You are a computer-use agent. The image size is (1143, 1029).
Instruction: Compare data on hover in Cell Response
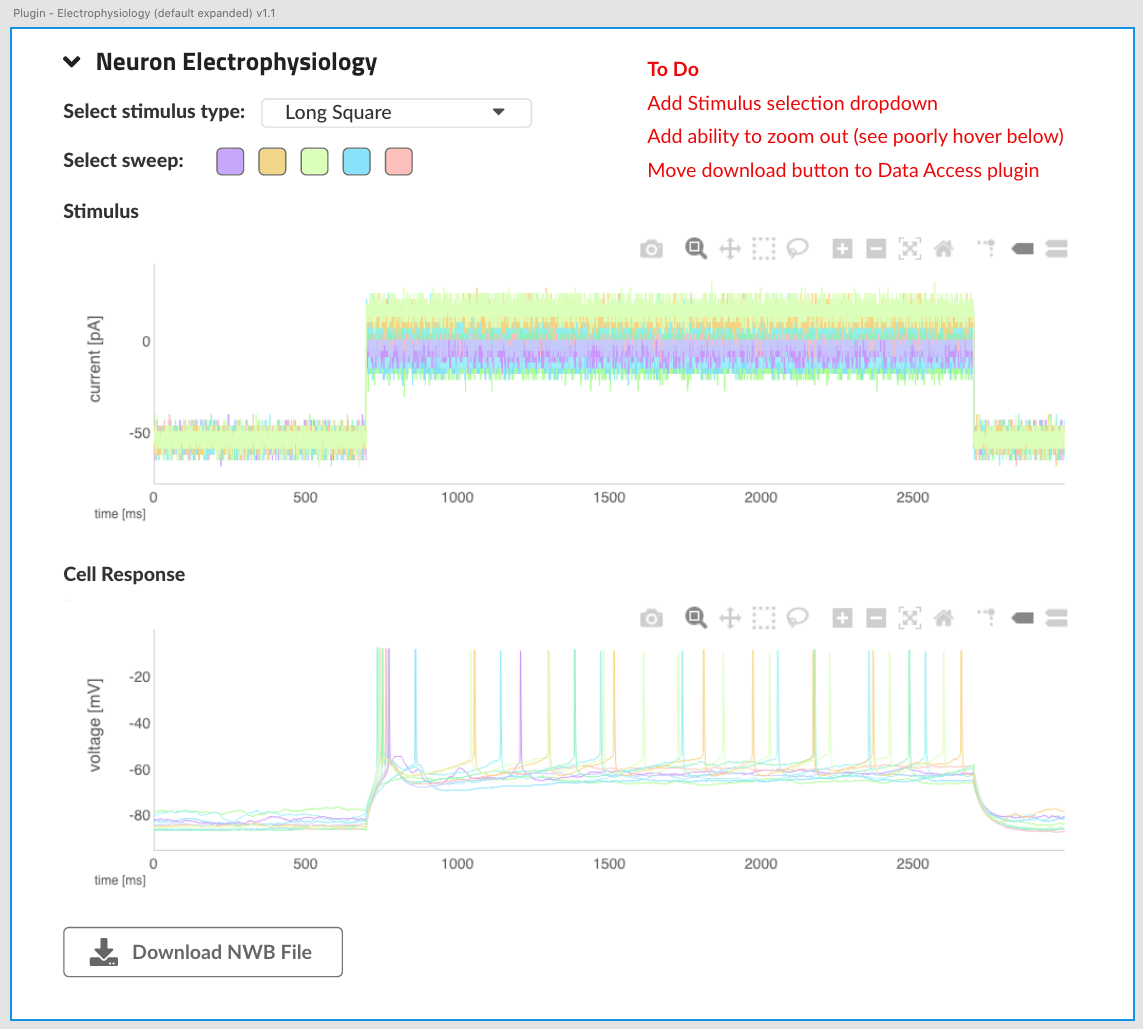1056,619
